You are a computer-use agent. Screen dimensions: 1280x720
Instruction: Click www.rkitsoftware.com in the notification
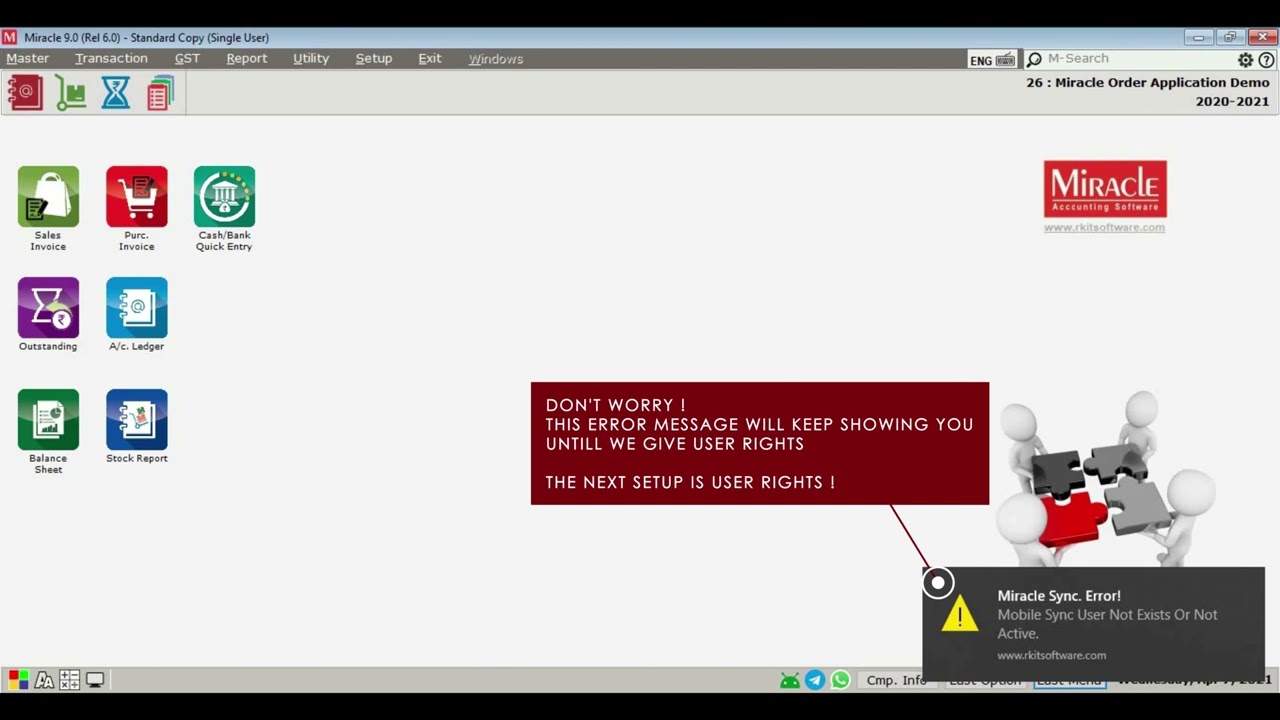click(x=1051, y=656)
